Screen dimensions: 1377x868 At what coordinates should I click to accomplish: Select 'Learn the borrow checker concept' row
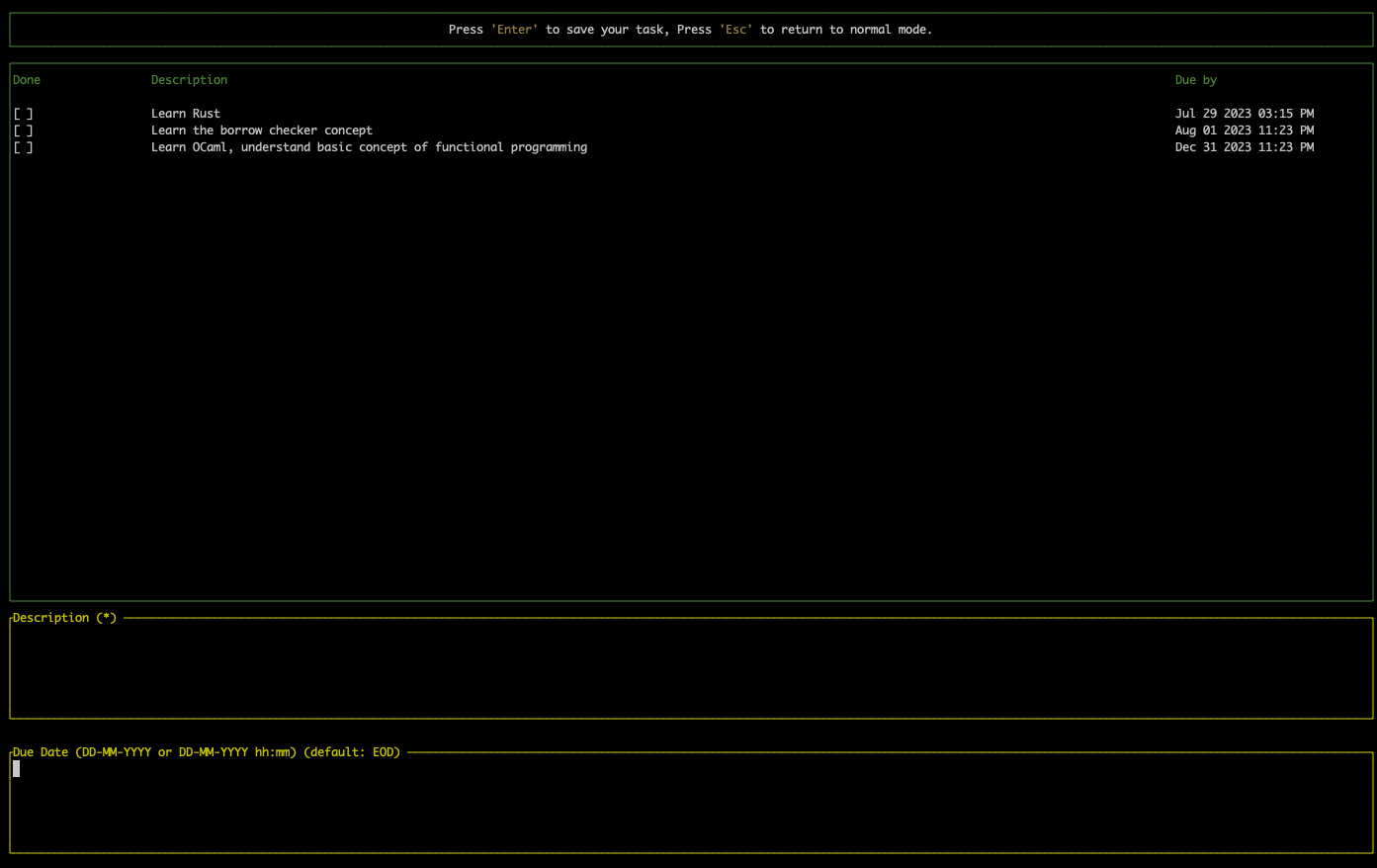262,130
